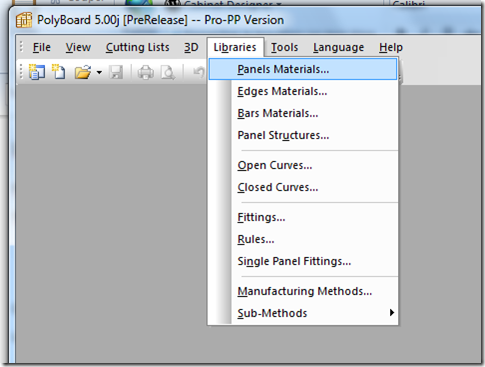Expand the Open folder dropdown arrow
This screenshot has height=367, width=485.
[x=99, y=72]
